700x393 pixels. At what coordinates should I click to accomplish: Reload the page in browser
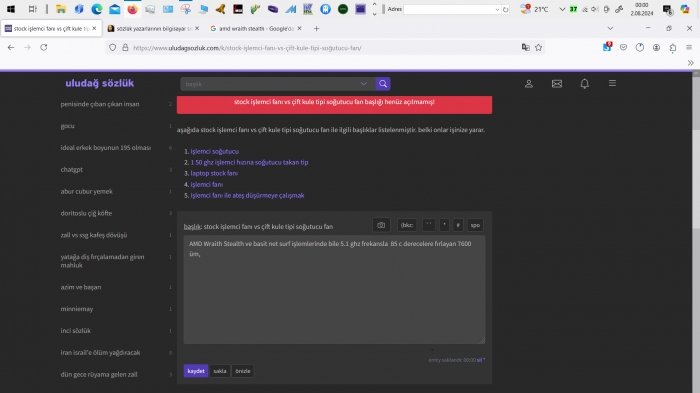44,47
